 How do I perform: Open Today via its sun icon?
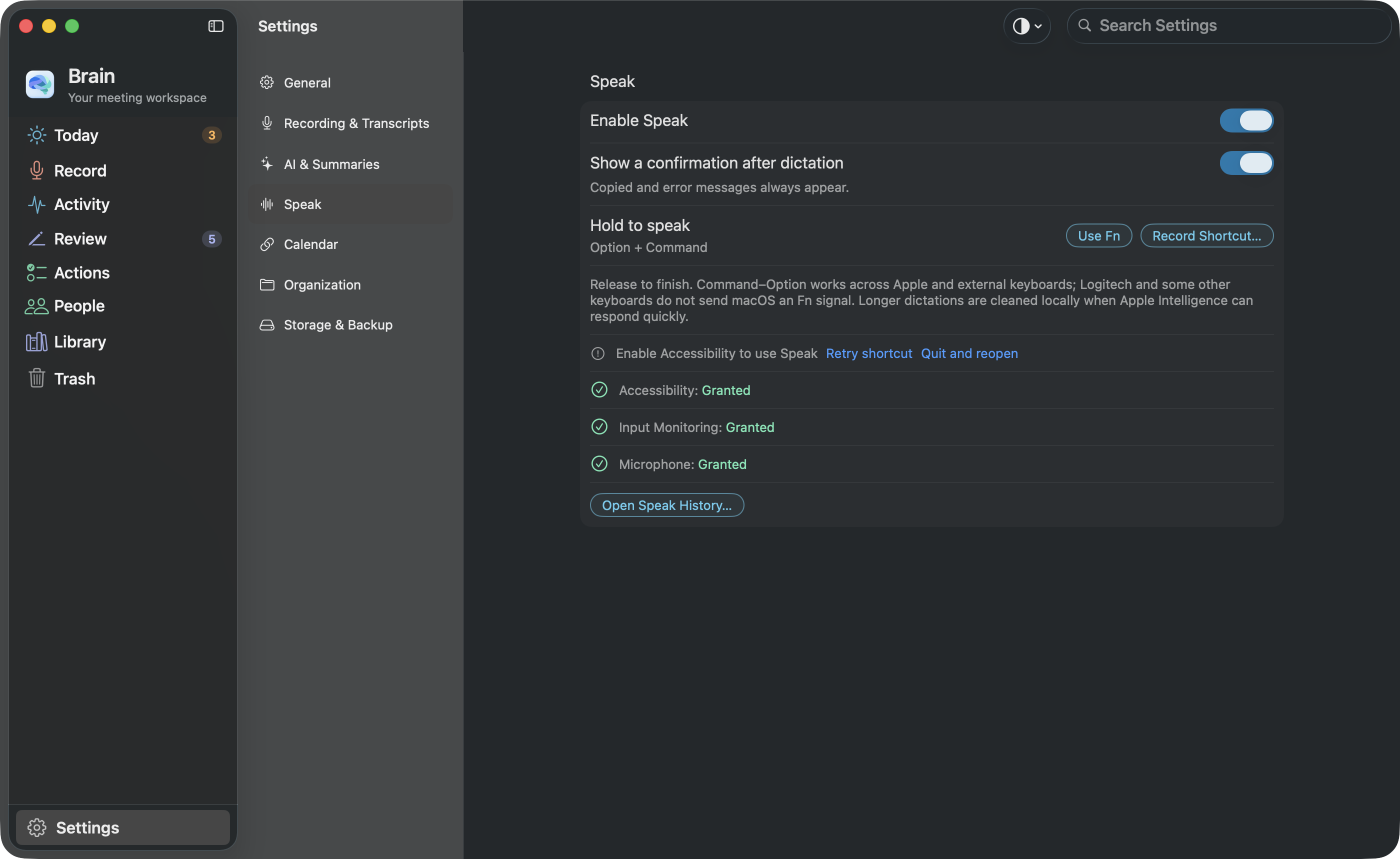click(x=37, y=135)
